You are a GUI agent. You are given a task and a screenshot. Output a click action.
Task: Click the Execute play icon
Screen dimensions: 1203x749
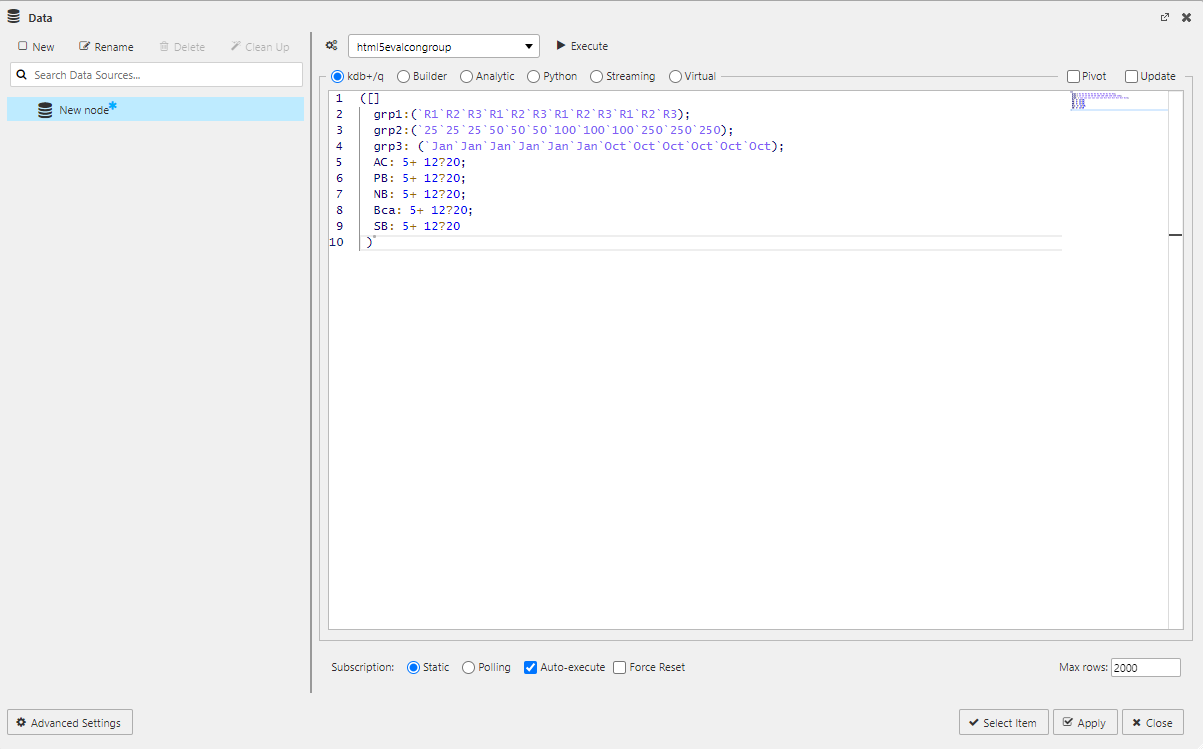561,46
